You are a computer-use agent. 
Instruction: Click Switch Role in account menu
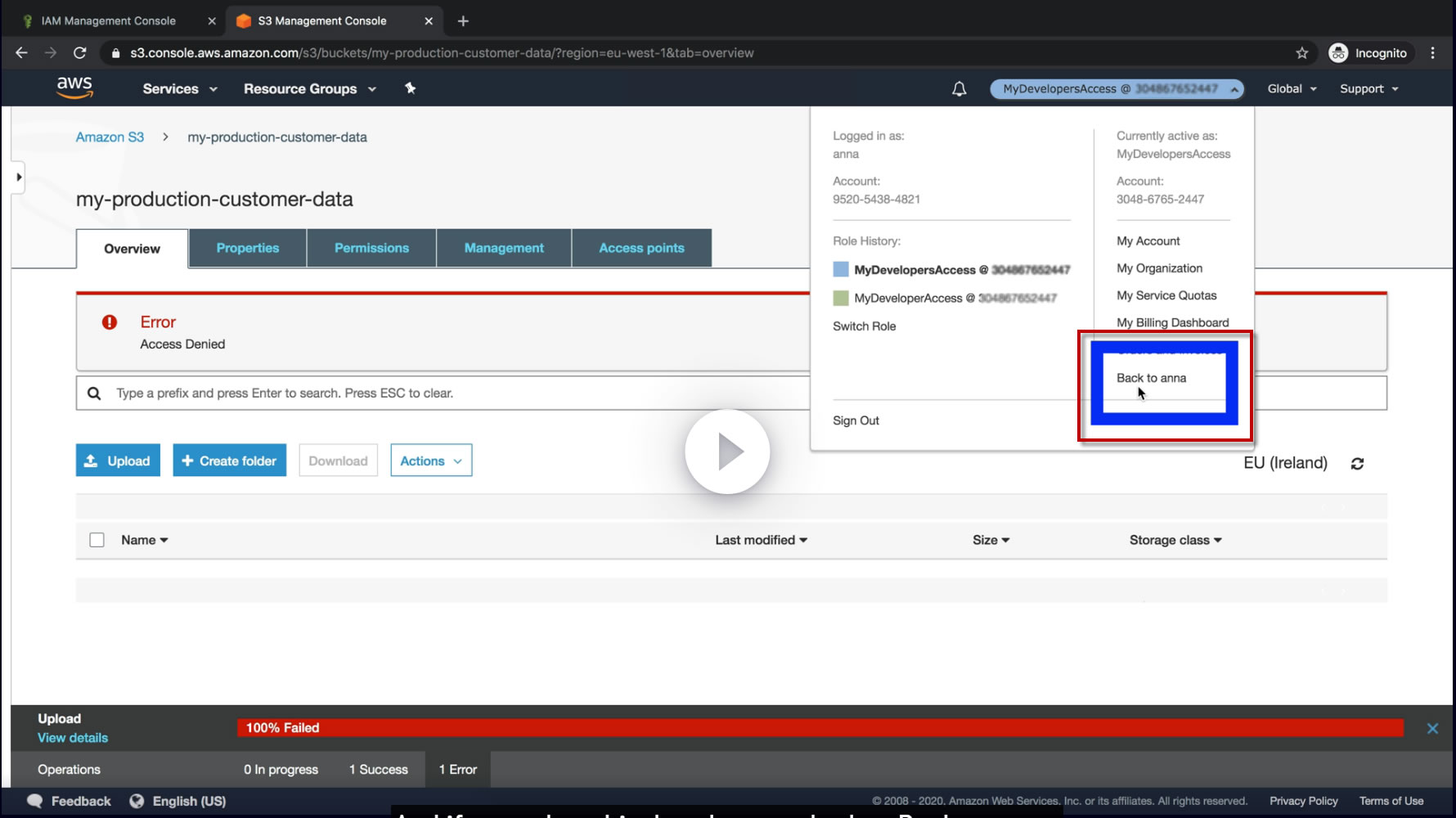point(864,326)
